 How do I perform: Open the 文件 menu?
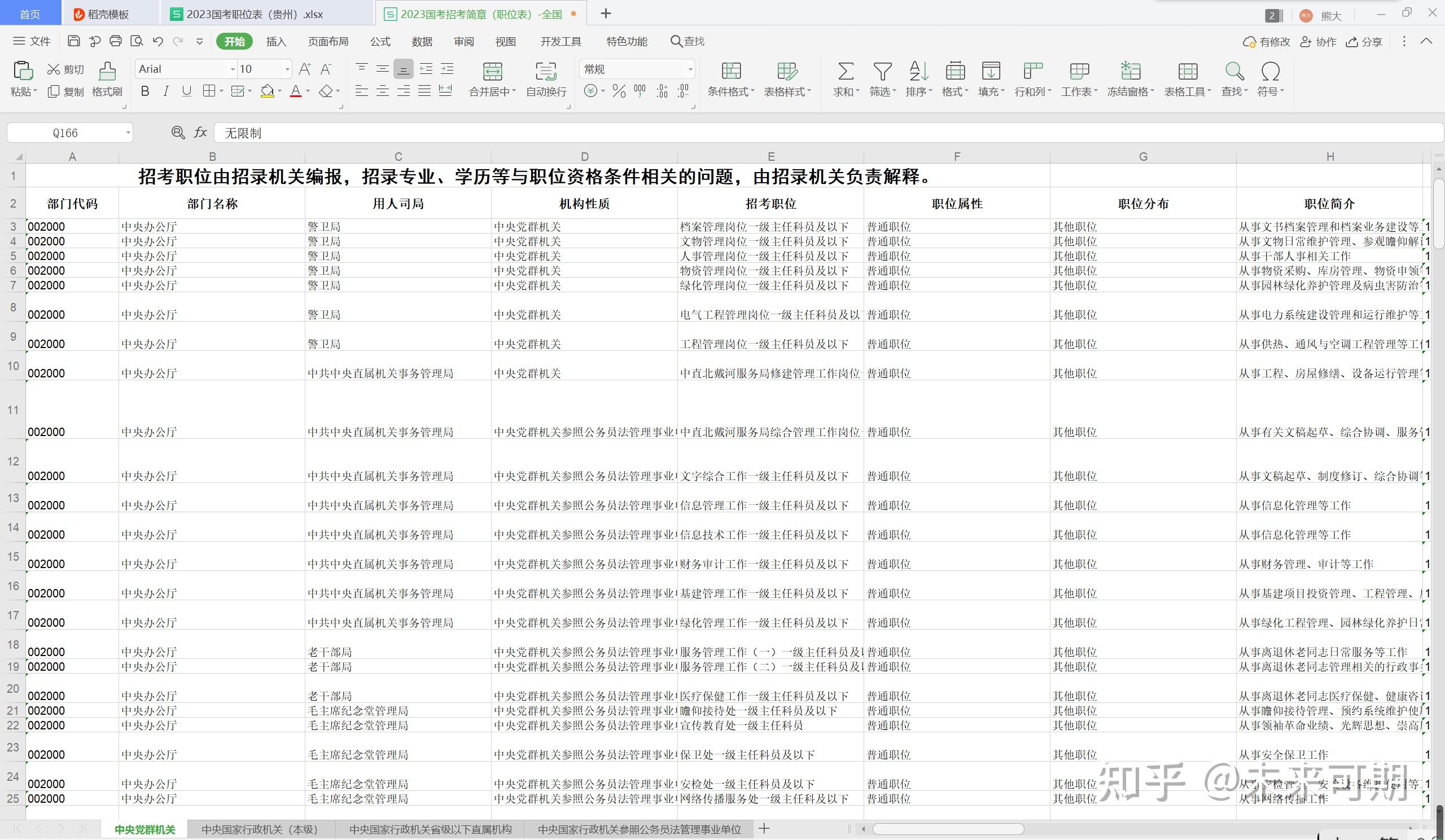coord(32,41)
